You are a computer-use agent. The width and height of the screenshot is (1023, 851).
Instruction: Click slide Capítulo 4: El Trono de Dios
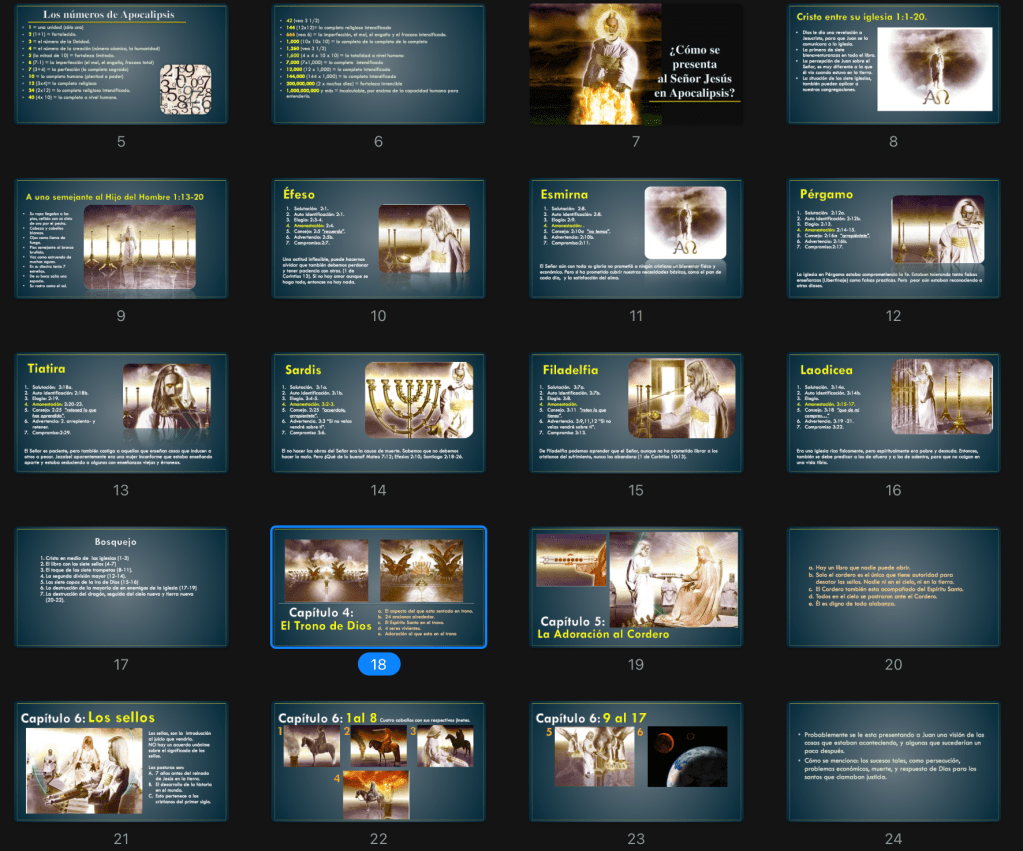click(x=378, y=587)
